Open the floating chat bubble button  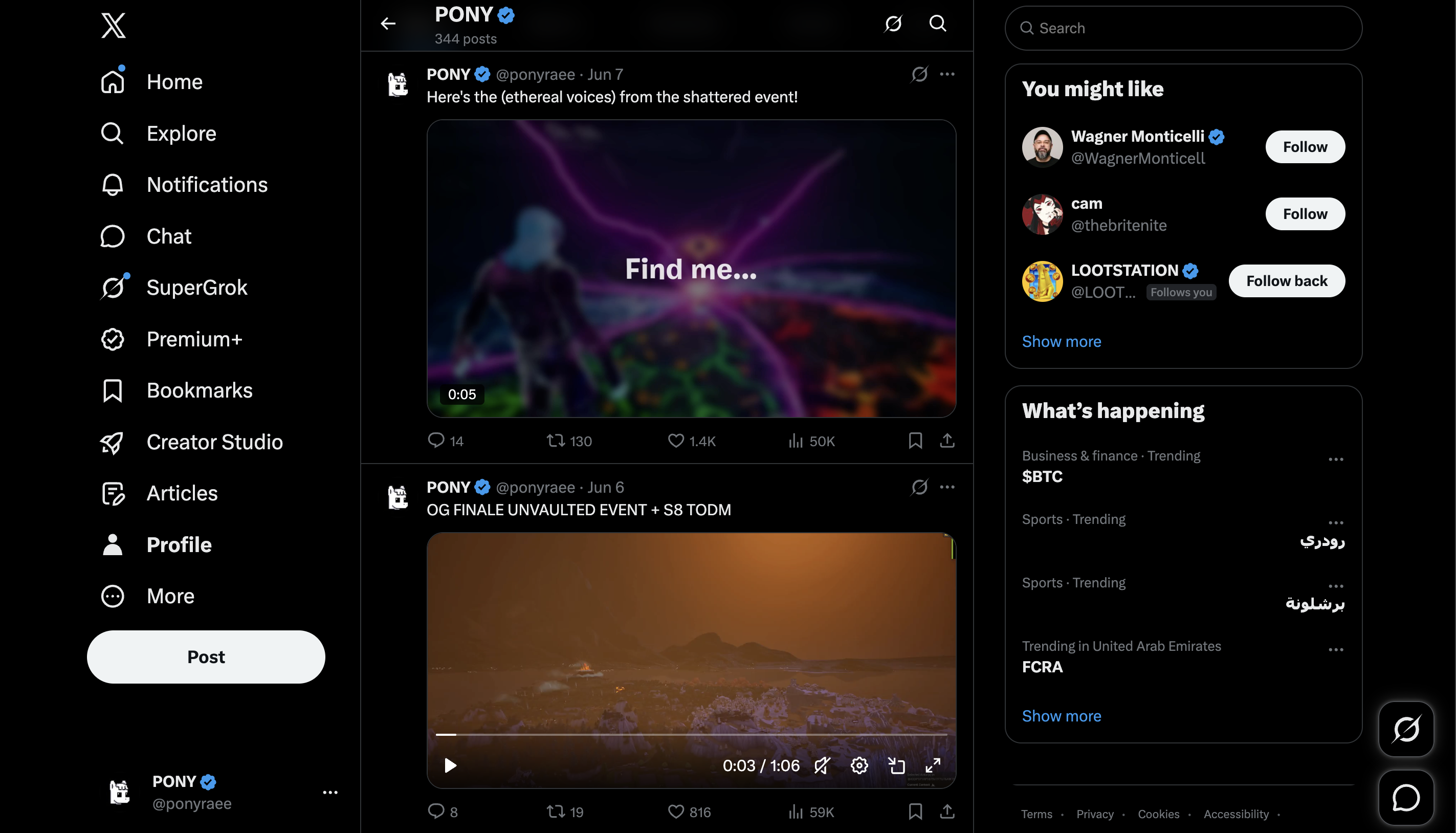1406,798
